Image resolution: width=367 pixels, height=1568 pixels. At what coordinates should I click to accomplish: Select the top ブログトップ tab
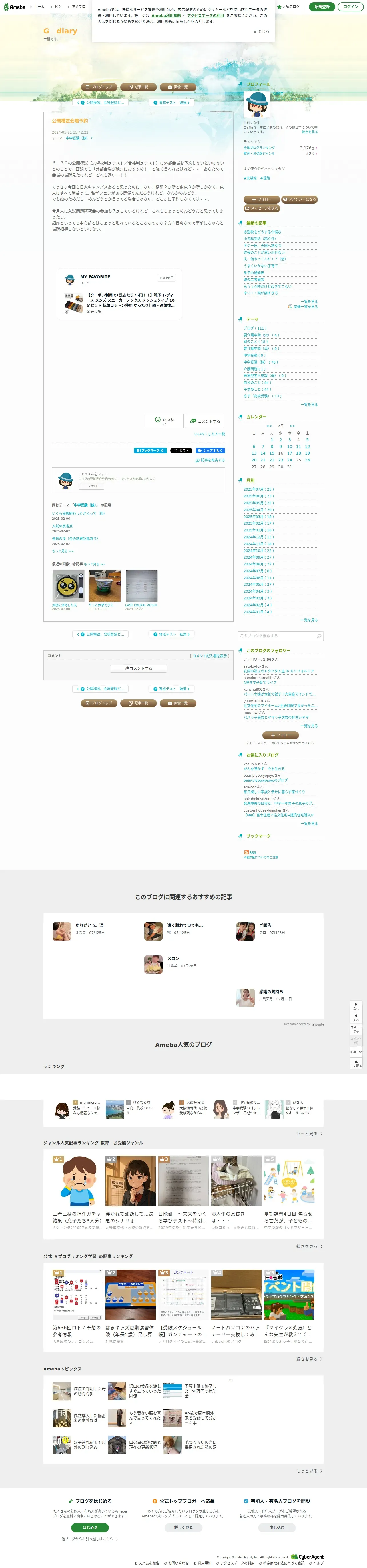tap(99, 87)
